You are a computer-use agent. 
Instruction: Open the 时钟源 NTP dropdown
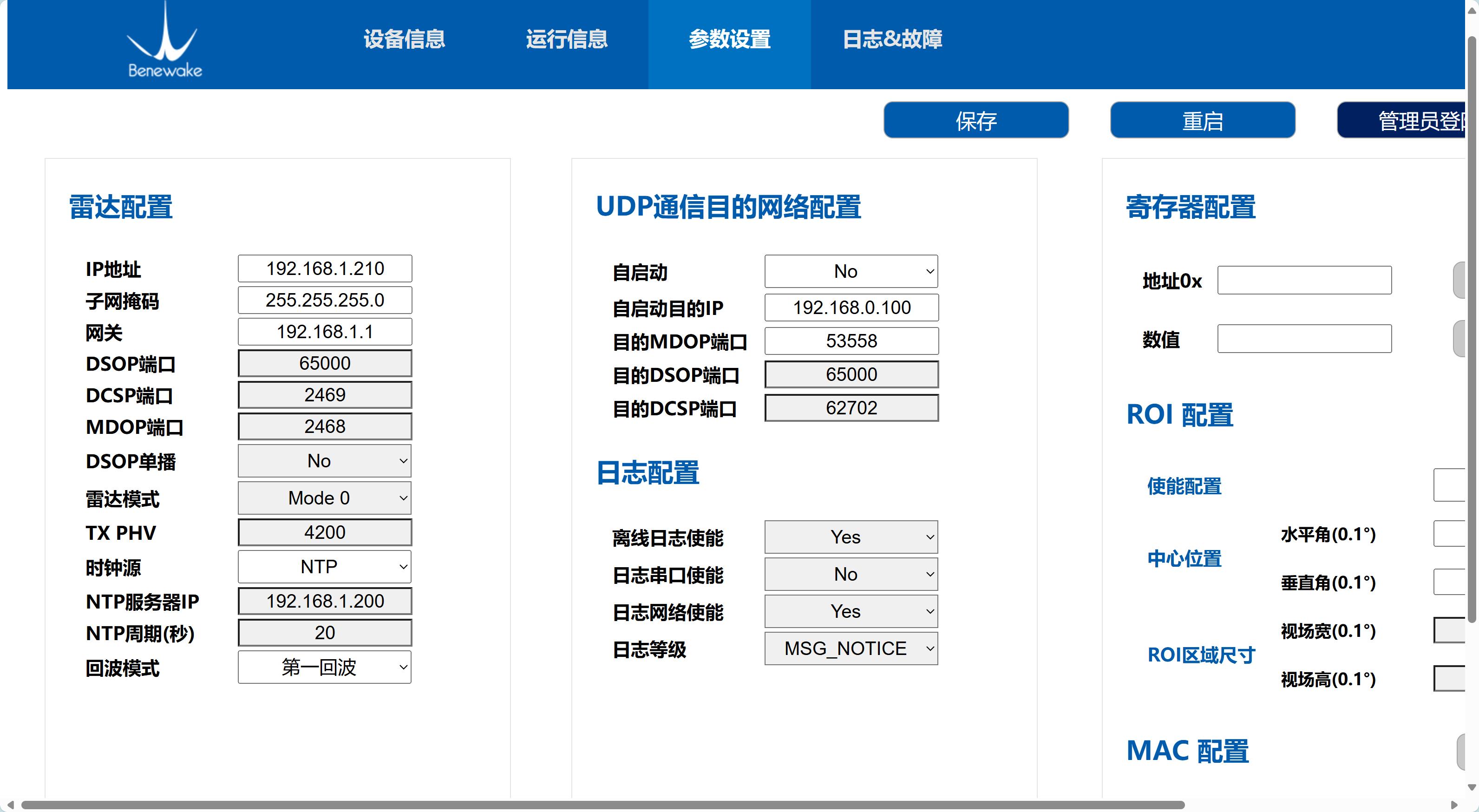coord(324,567)
